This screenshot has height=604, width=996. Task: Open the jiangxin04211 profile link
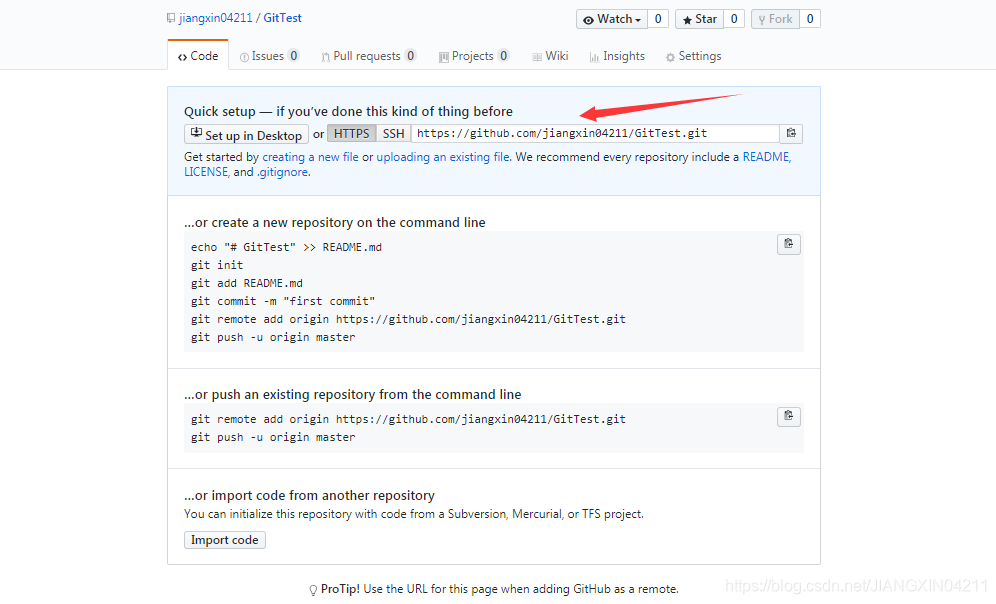pyautogui.click(x=215, y=18)
